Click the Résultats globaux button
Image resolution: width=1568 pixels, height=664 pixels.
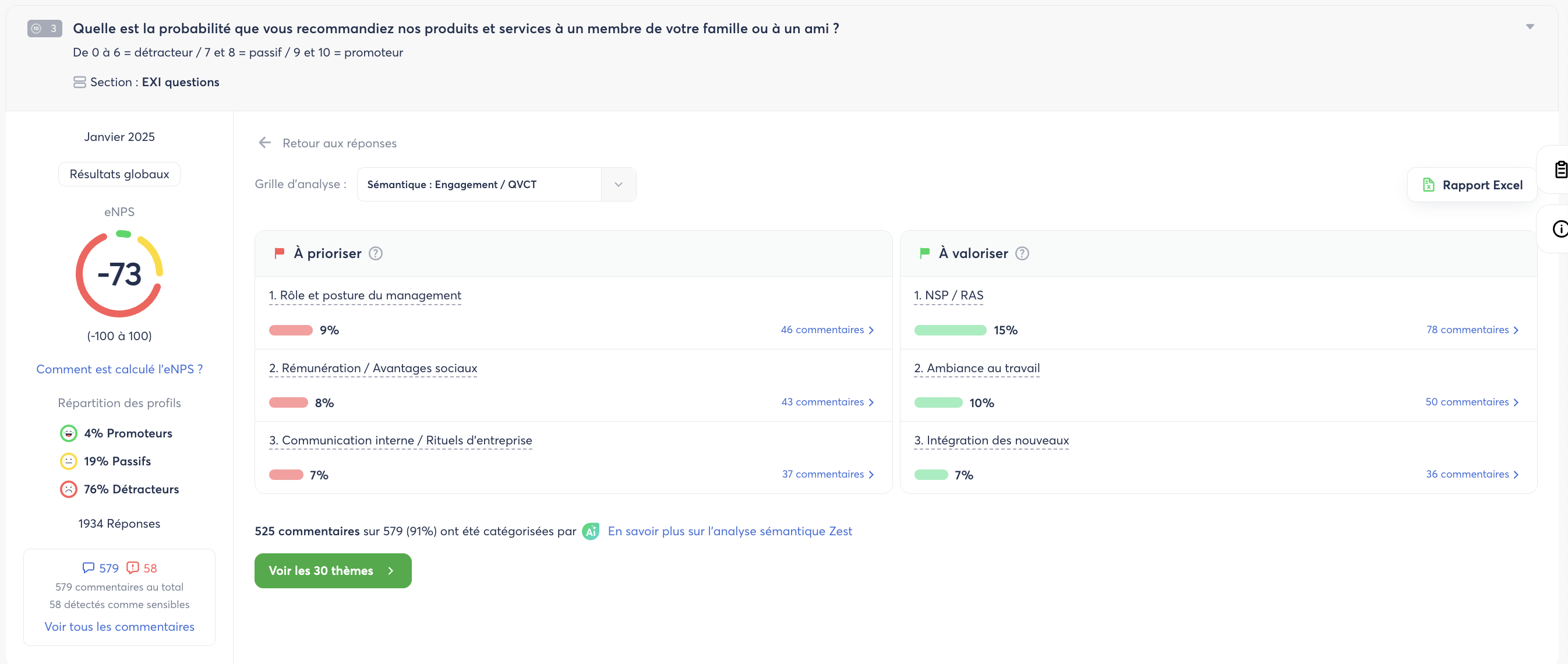pos(119,174)
